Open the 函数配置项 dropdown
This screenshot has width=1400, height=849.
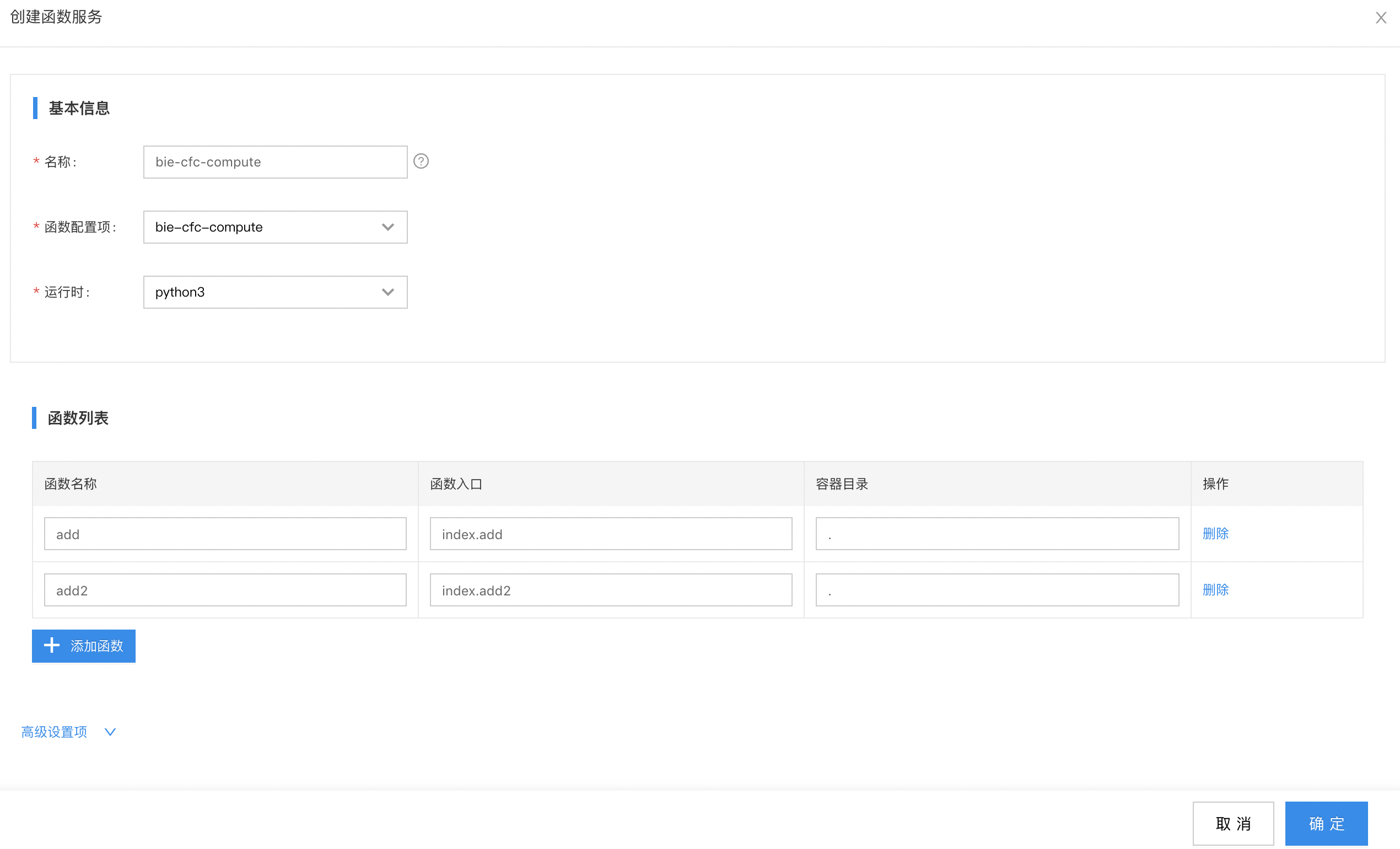(276, 227)
